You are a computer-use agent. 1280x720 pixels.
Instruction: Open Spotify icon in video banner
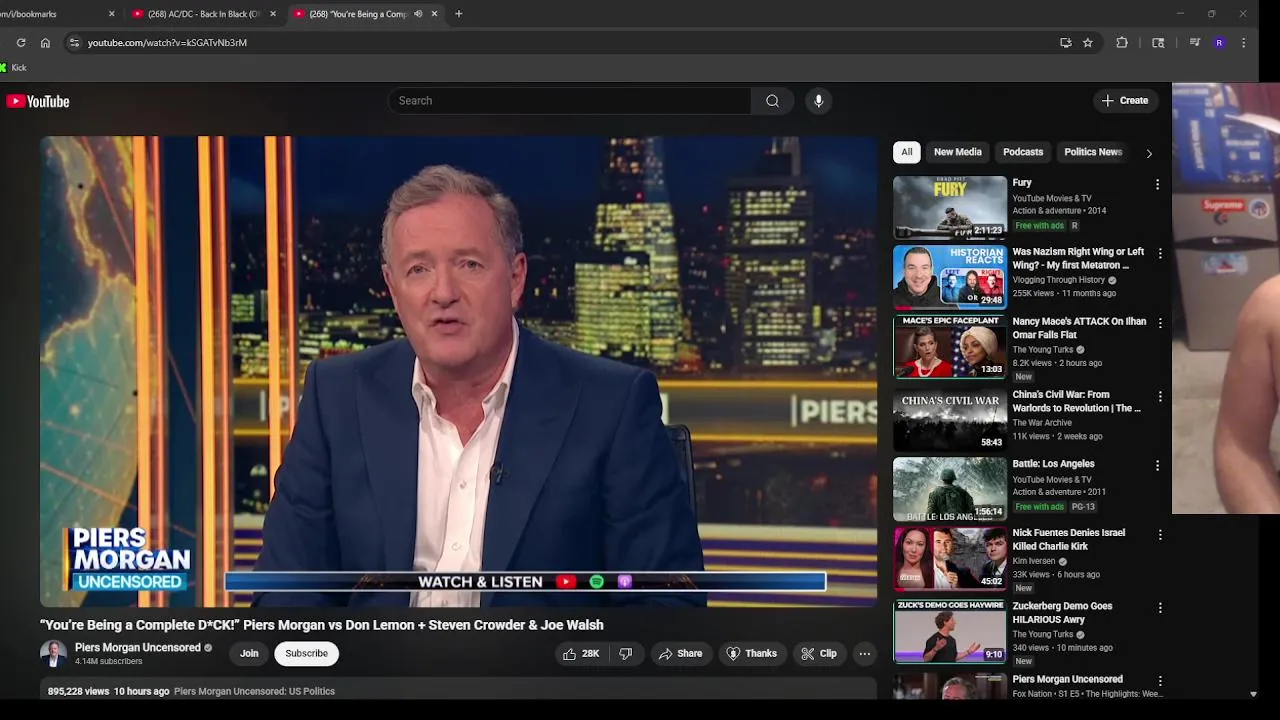pos(597,582)
